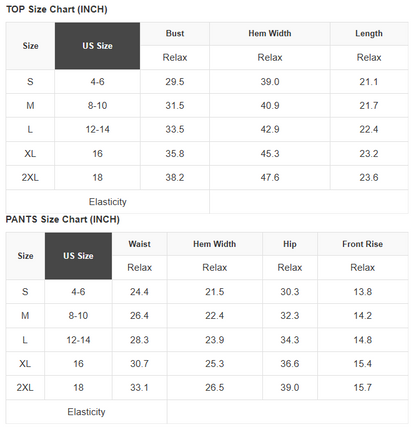
Task: Click the Hip column header
Action: [x=290, y=244]
